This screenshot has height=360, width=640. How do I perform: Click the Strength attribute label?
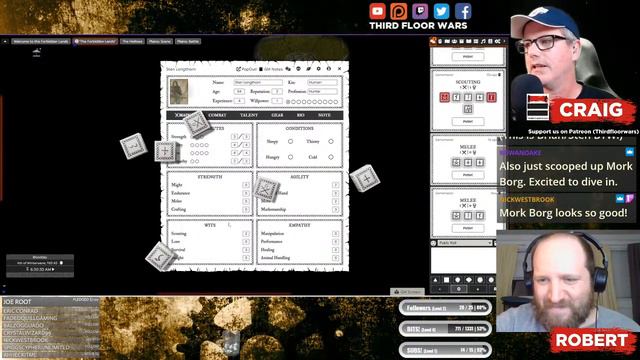179,137
